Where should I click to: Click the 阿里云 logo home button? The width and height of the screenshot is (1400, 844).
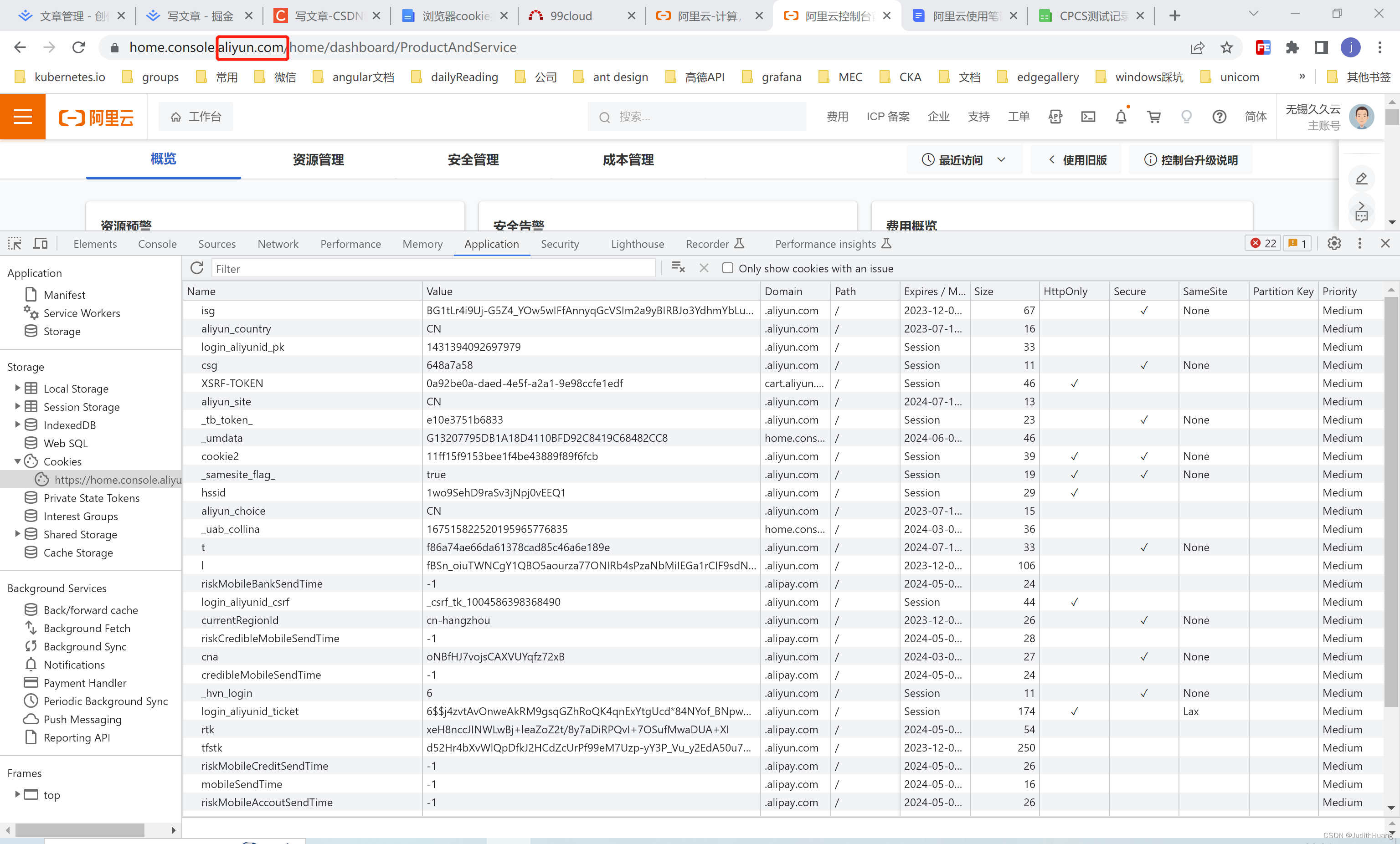[99, 116]
